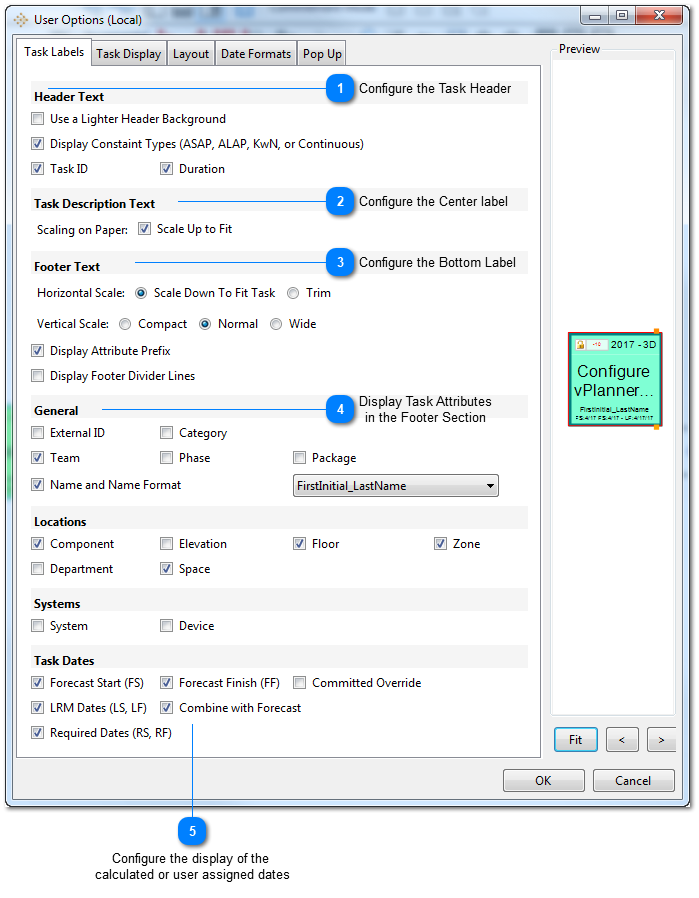Check the Committed Override checkbox

point(299,683)
